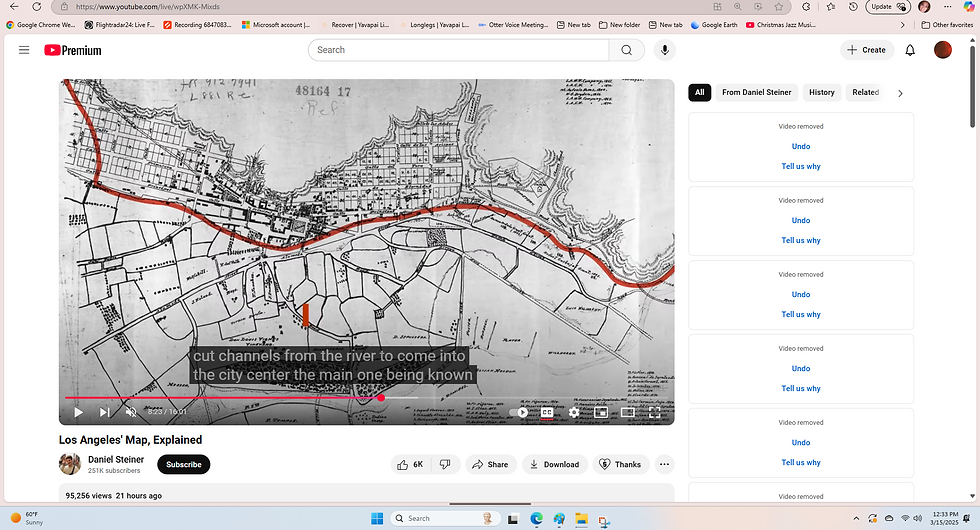Select From Daniel Steiner chip
Screen dimensions: 980x530
click(x=756, y=92)
